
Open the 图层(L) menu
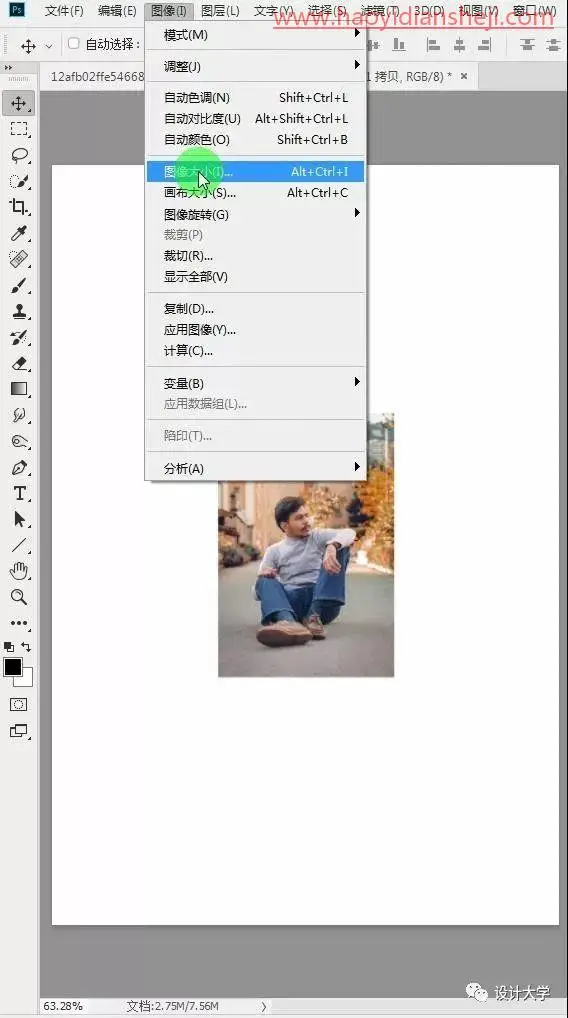(220, 11)
